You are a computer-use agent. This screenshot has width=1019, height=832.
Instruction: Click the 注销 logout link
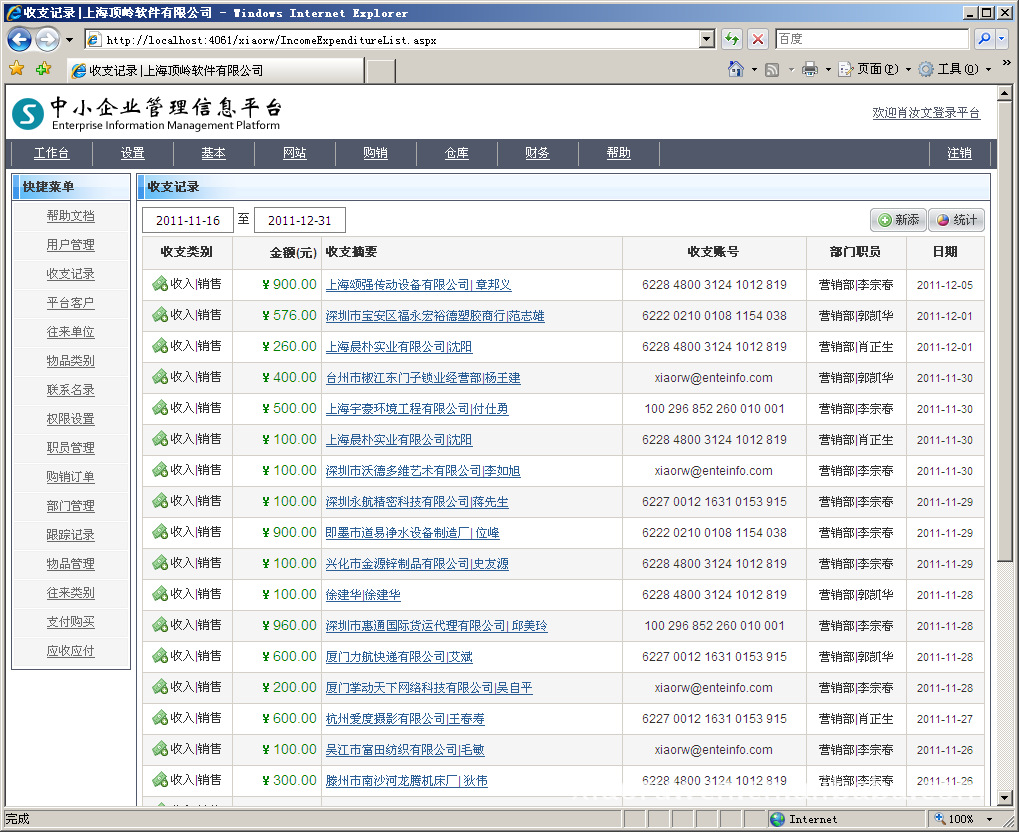(958, 153)
